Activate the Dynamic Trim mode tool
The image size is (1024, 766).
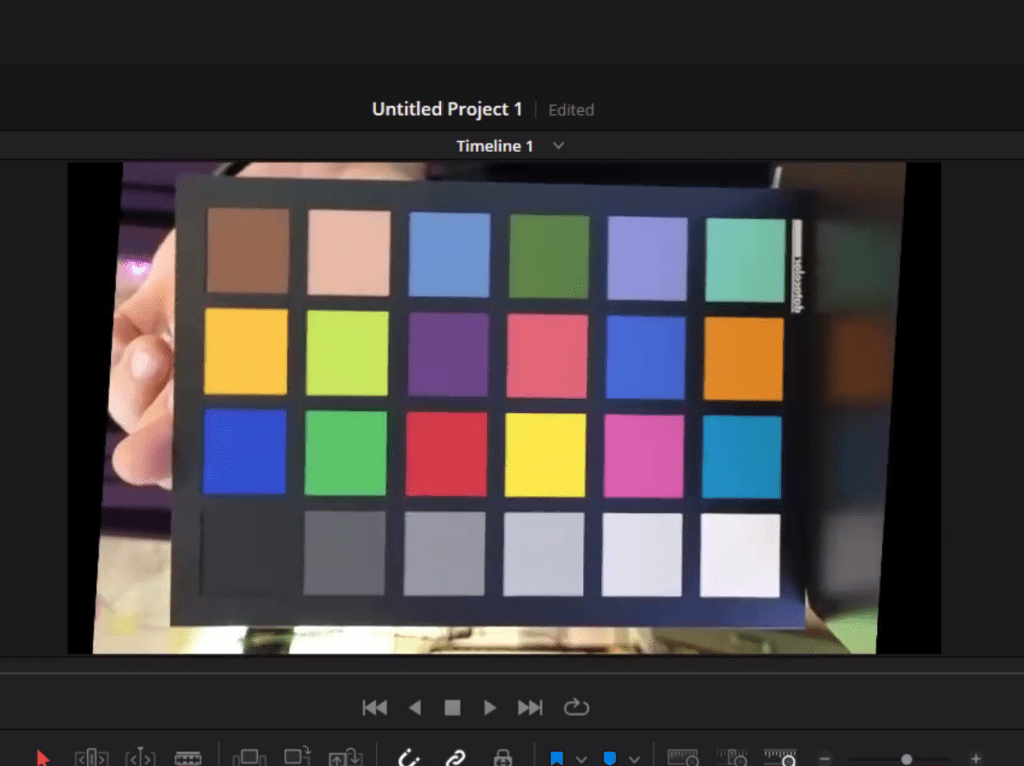point(140,758)
